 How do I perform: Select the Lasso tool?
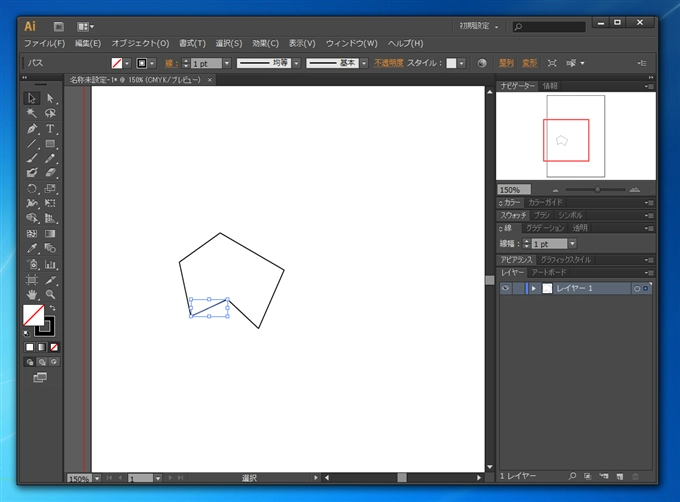(50, 113)
